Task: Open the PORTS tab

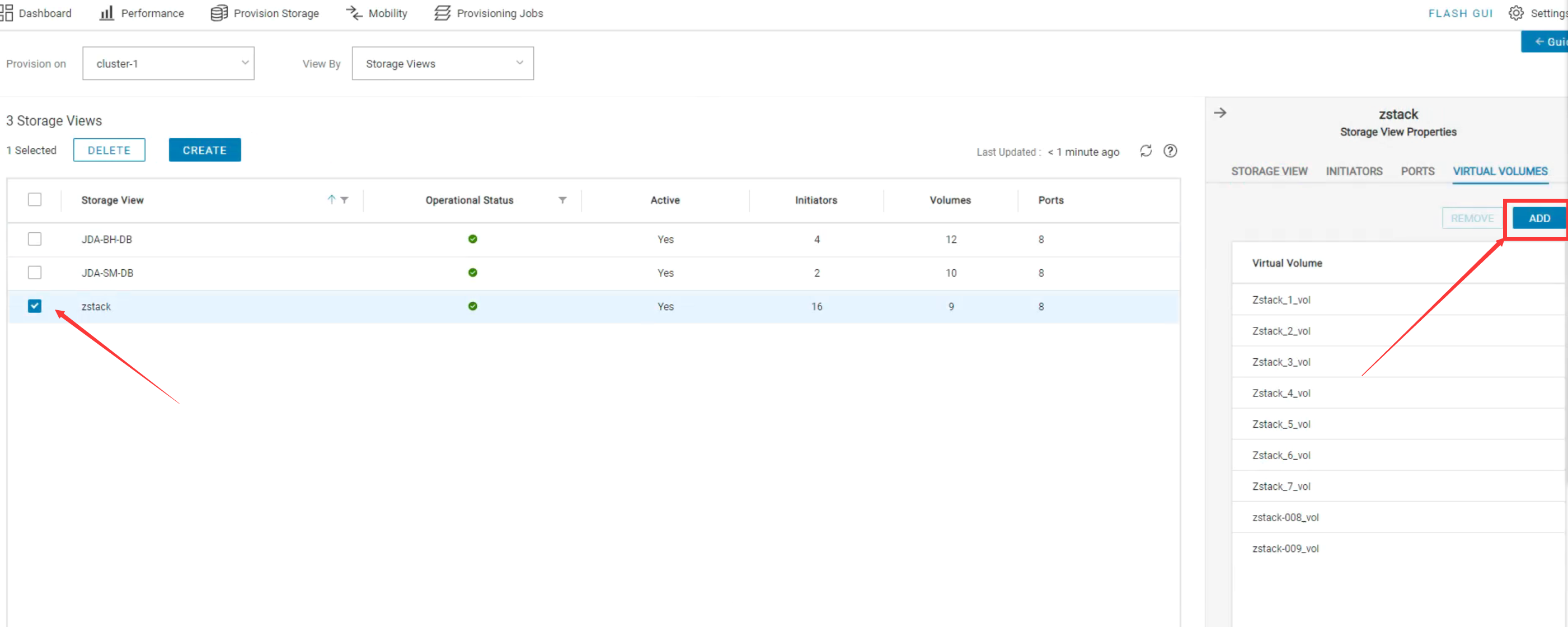Action: pyautogui.click(x=1417, y=171)
